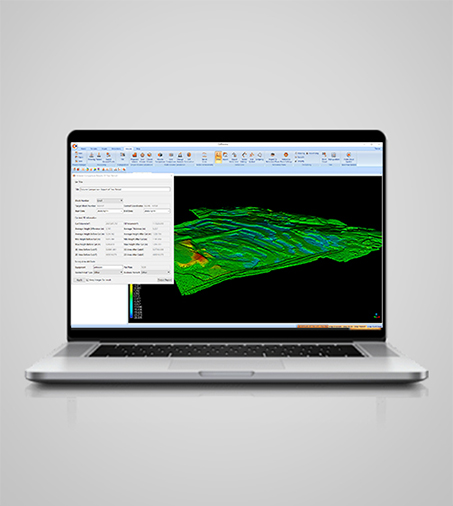Click the elevation color legend bar

[131, 301]
